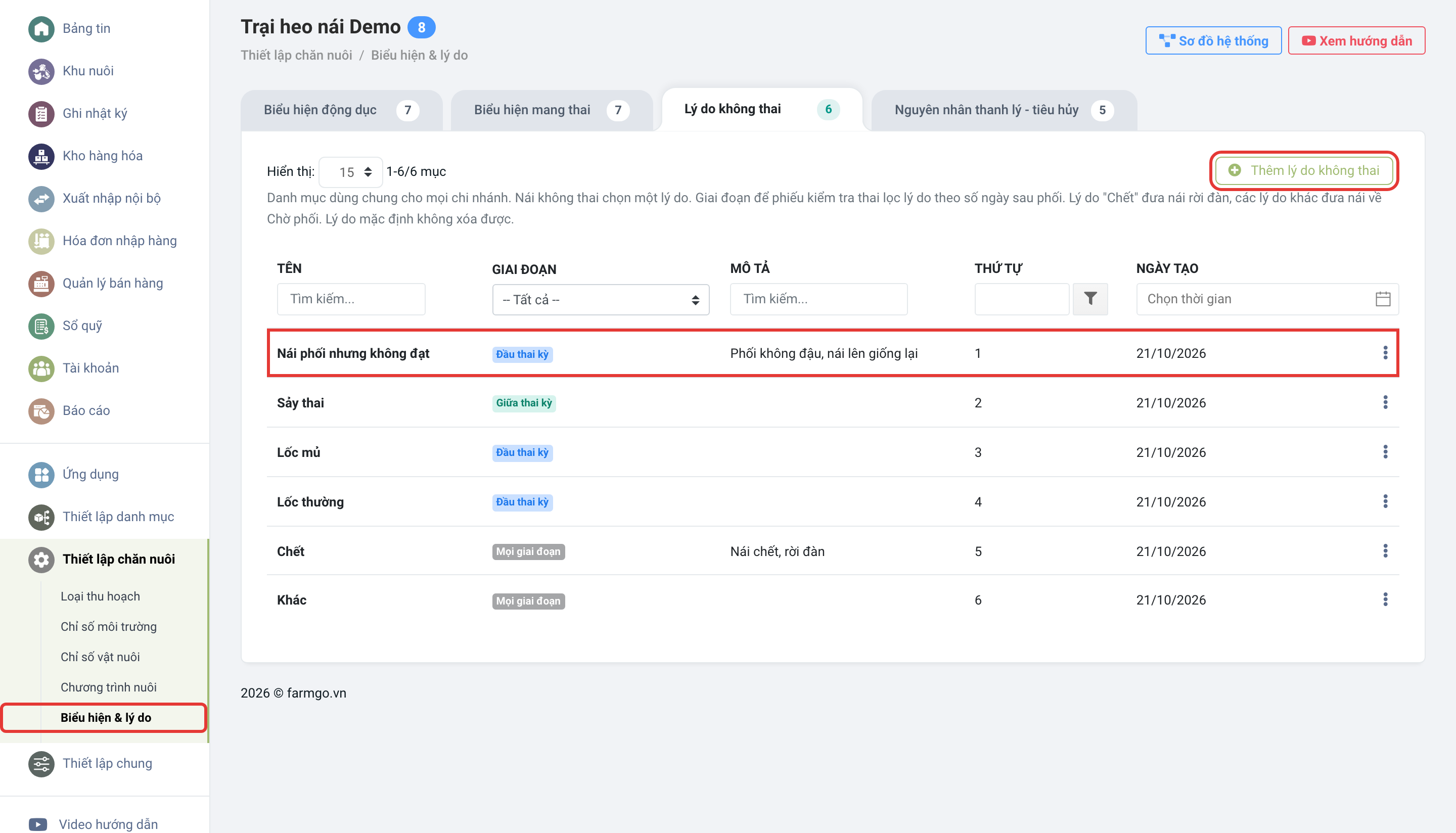Screen dimensions: 1456x833
Task: Open three-dot menu for Chết row
Action: (1385, 551)
